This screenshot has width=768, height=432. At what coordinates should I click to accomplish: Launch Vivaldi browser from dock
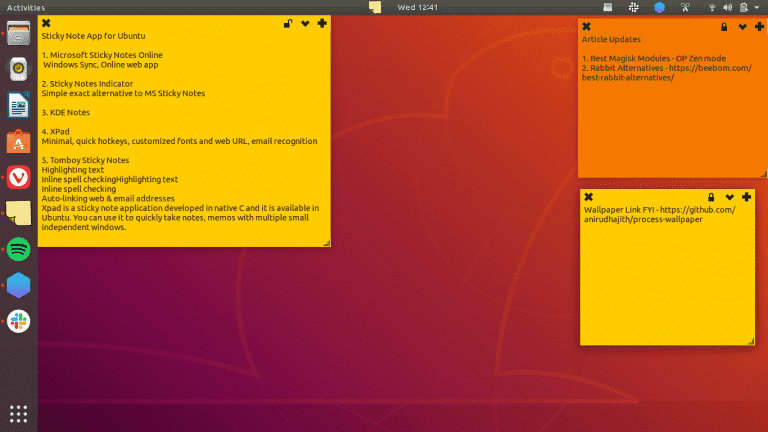18,177
